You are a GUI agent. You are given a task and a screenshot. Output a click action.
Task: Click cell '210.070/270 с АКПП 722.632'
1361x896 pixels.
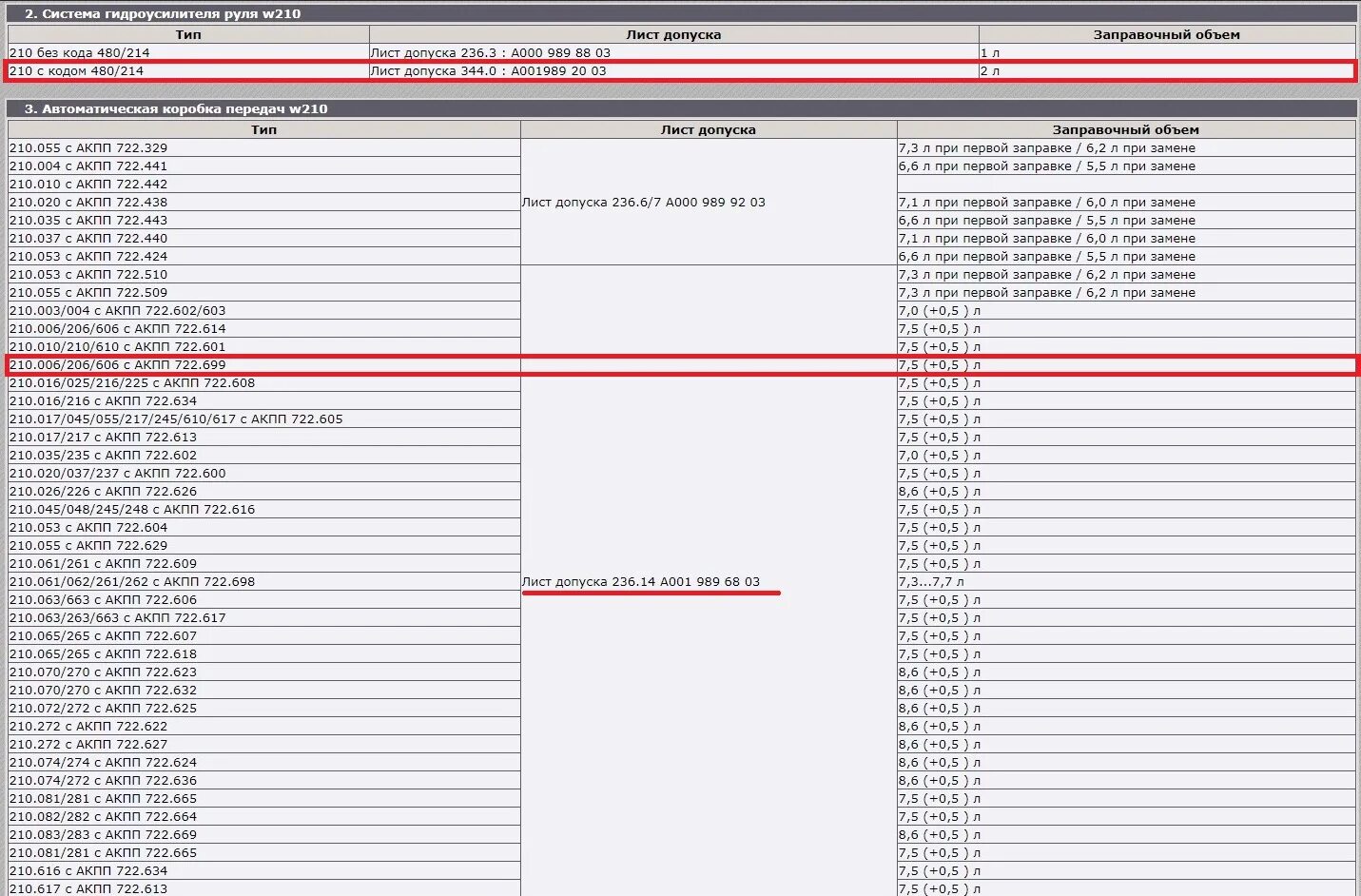[x=264, y=690]
